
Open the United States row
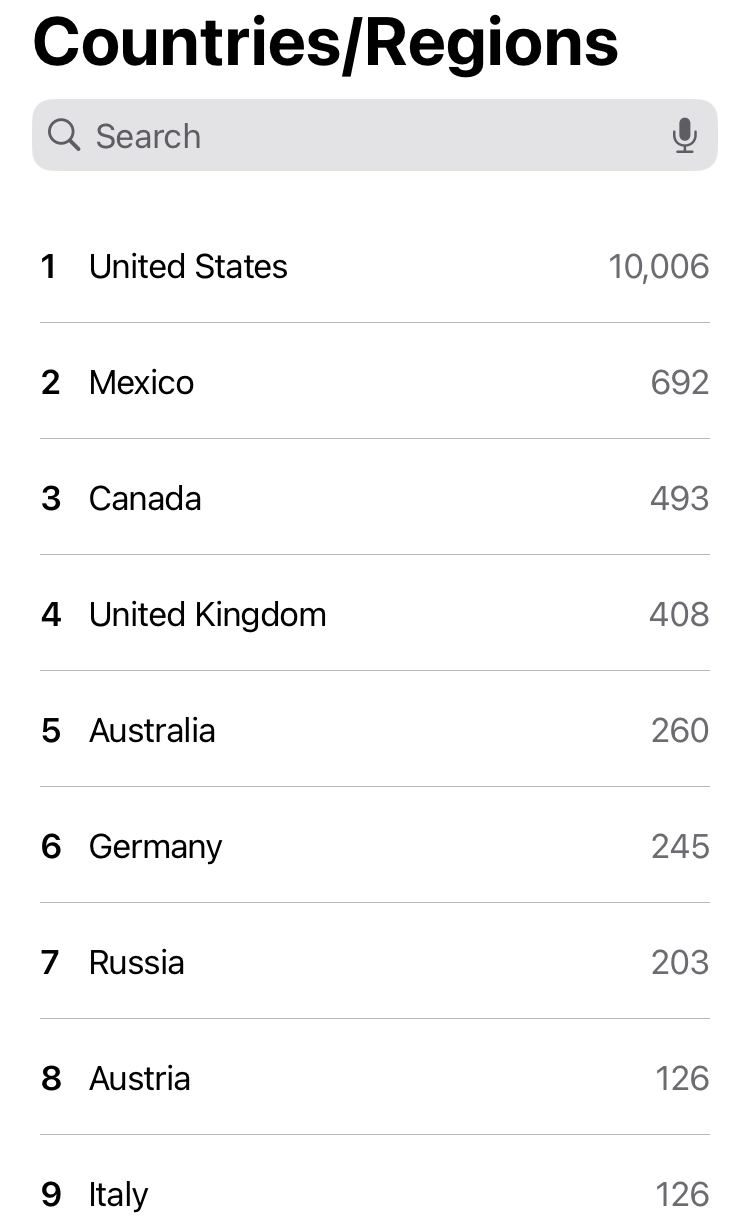pos(188,267)
